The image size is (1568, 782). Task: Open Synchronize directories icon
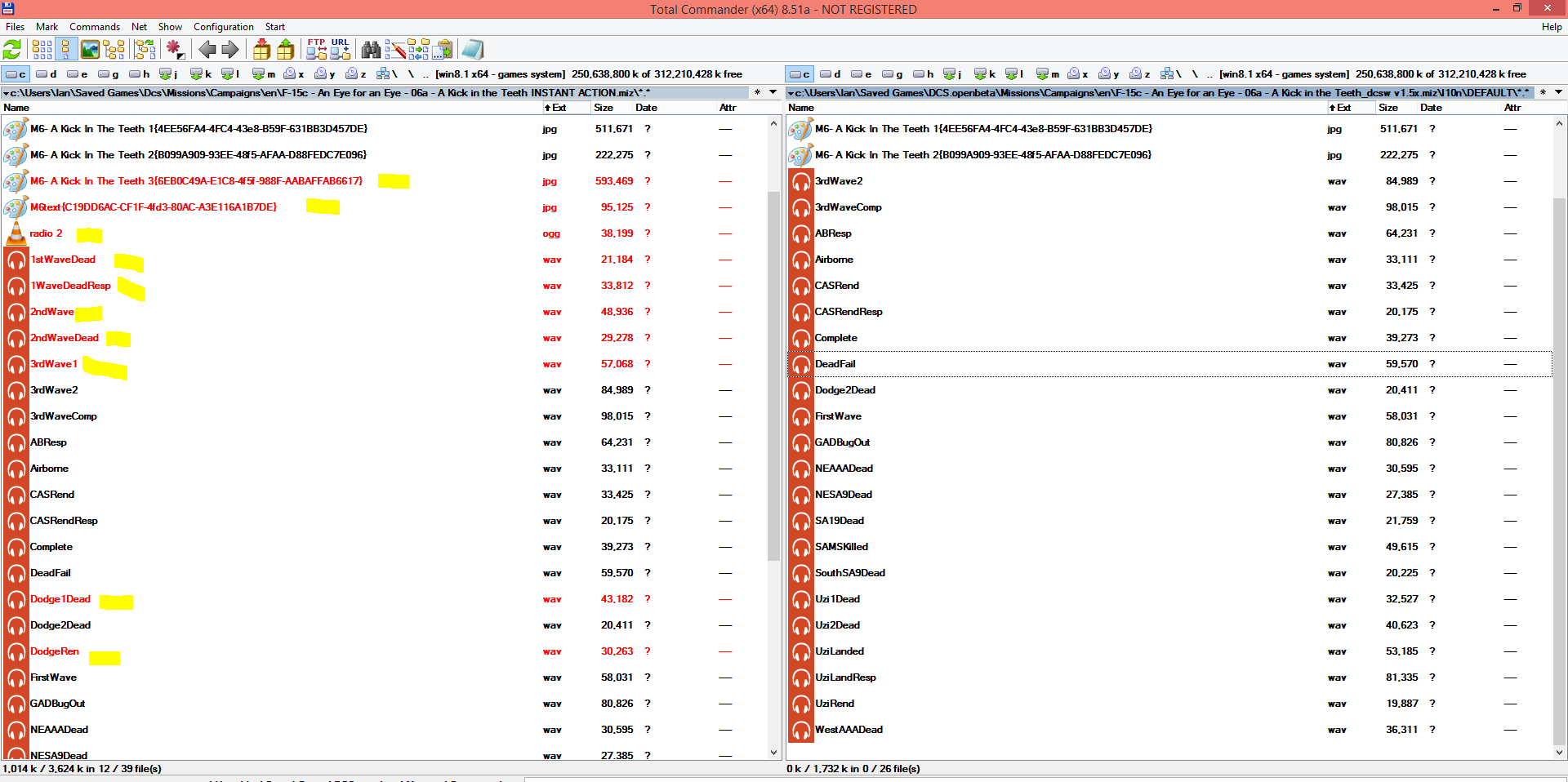click(x=418, y=50)
